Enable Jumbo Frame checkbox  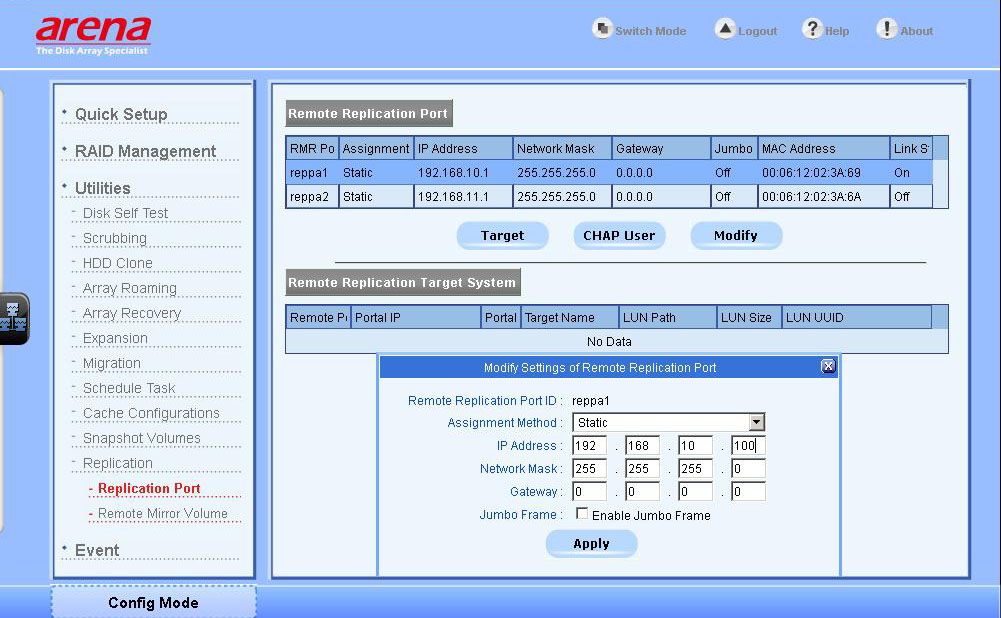coord(582,514)
